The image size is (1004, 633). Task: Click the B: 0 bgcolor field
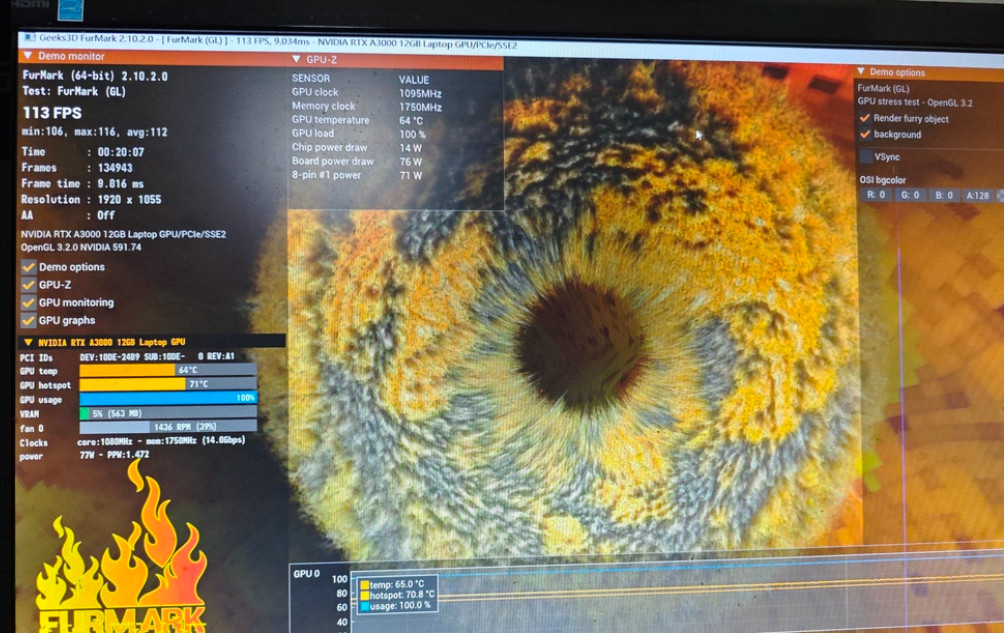tap(944, 195)
